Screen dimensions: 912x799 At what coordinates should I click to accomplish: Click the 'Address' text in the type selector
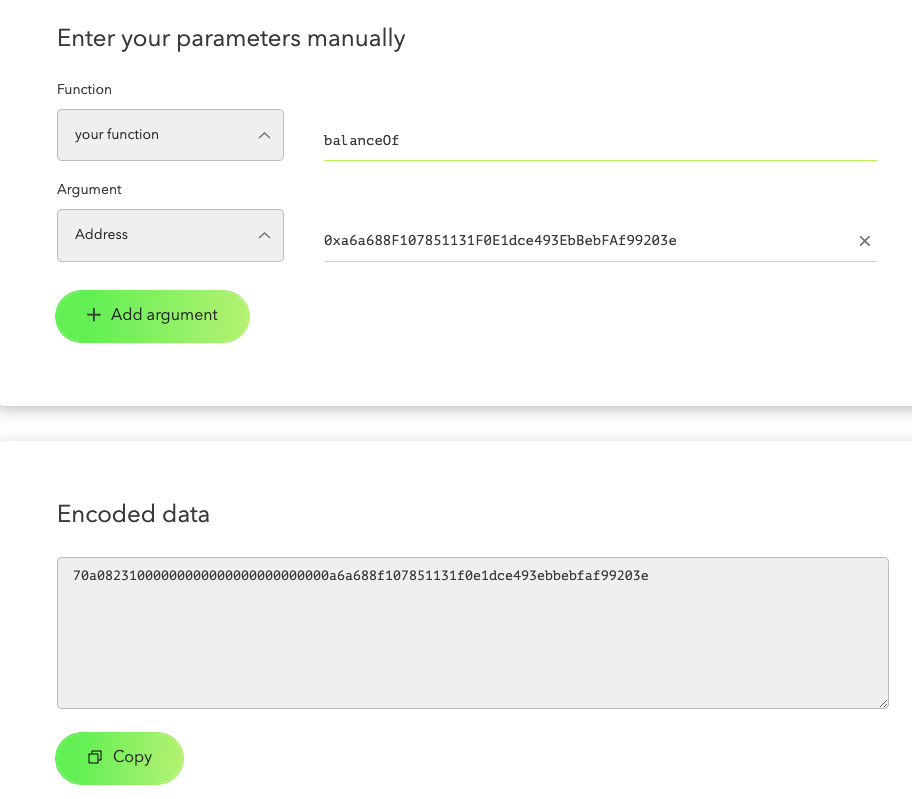tap(102, 235)
